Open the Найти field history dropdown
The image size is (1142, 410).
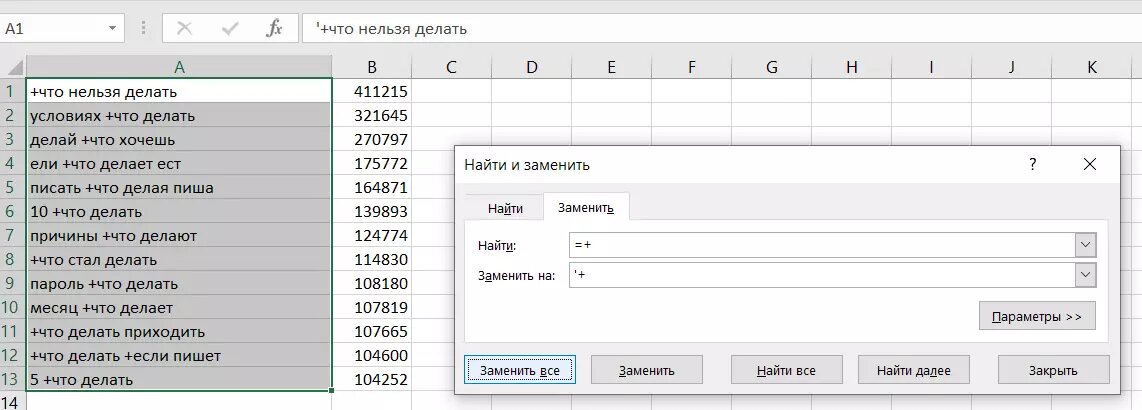click(x=1085, y=245)
